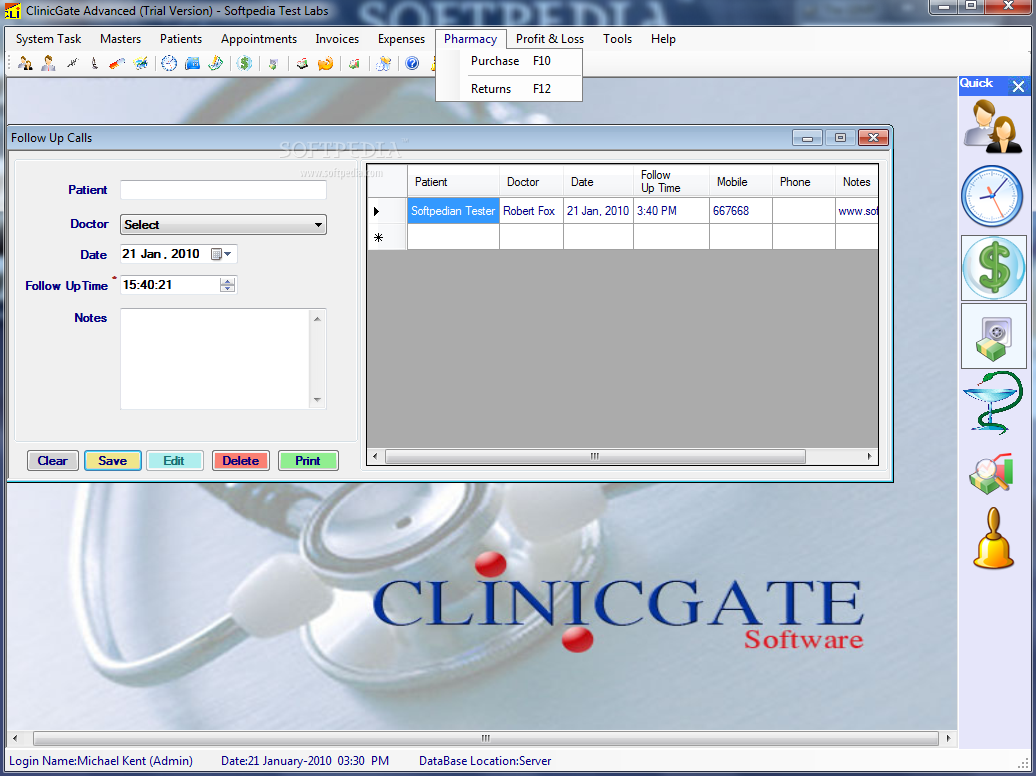
Task: Click the Follow Up Time spinner arrows
Action: pyautogui.click(x=227, y=285)
